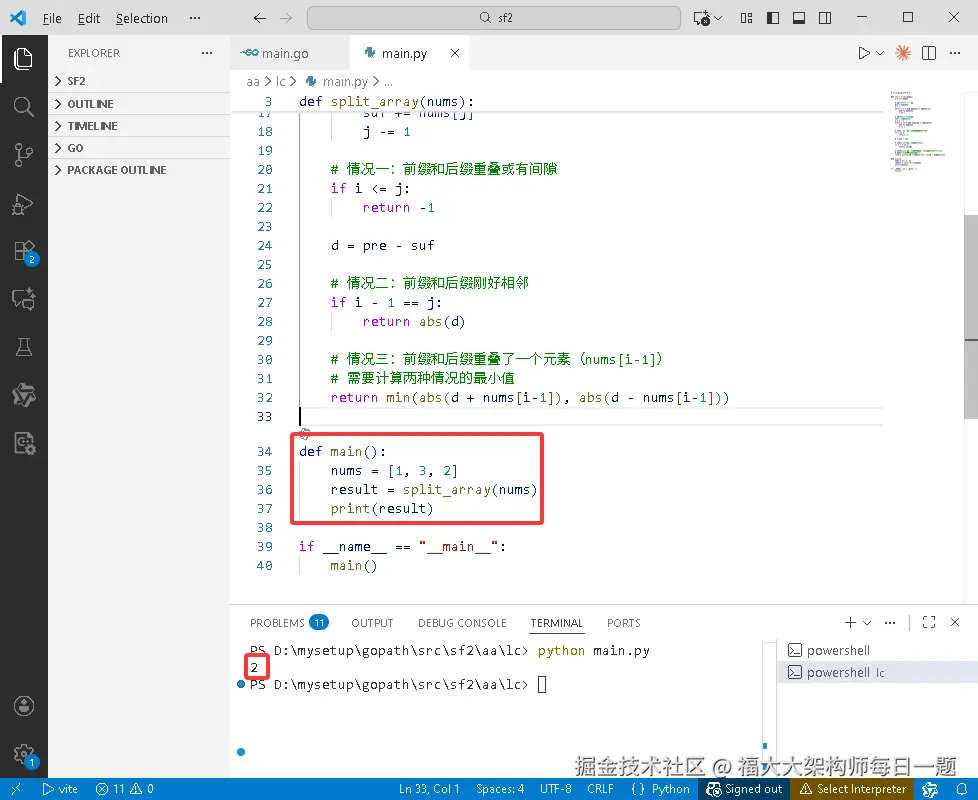The width and height of the screenshot is (978, 800).
Task: Expand the GO section
Action: point(139,148)
